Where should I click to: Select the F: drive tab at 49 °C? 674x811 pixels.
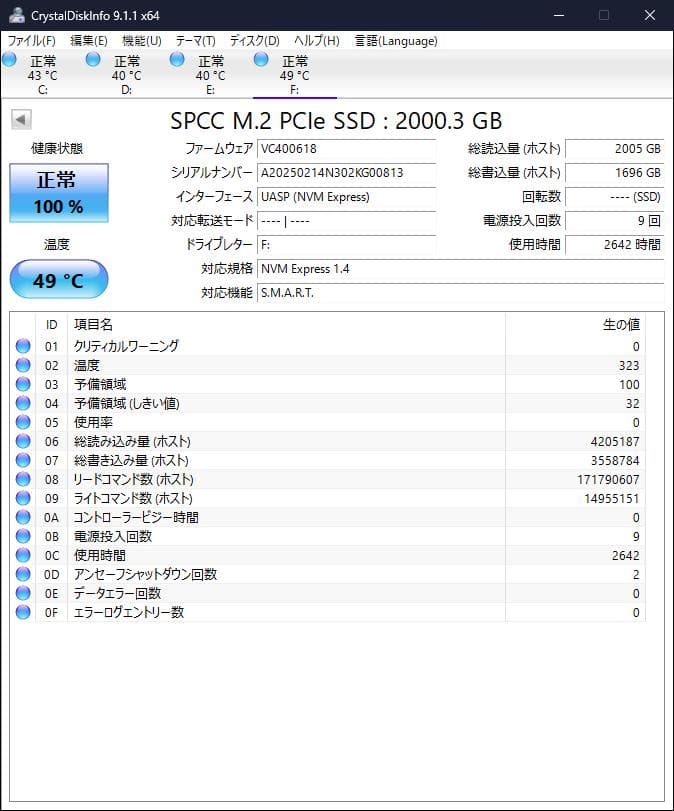point(295,75)
